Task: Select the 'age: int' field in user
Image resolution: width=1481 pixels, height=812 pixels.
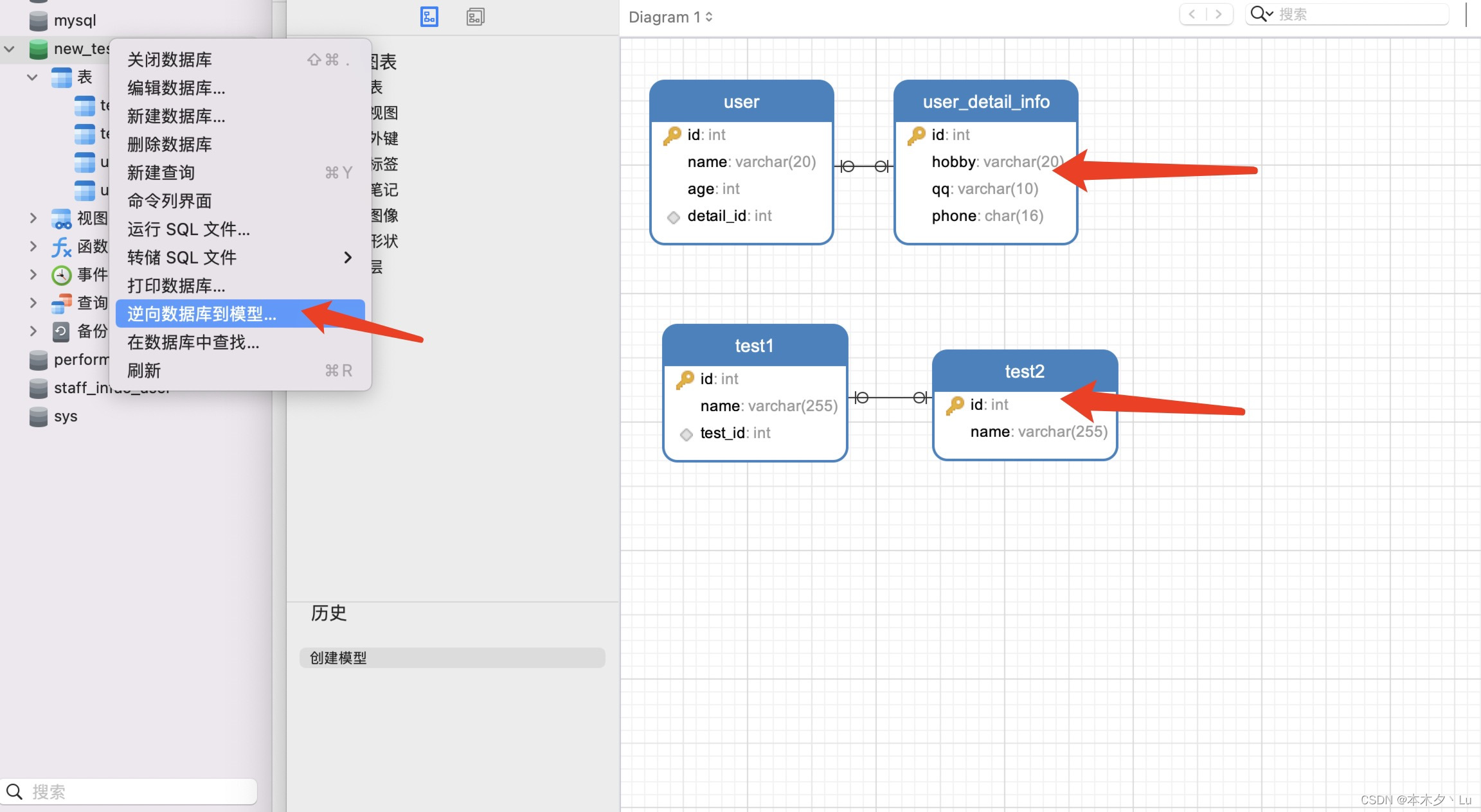Action: pyautogui.click(x=714, y=189)
